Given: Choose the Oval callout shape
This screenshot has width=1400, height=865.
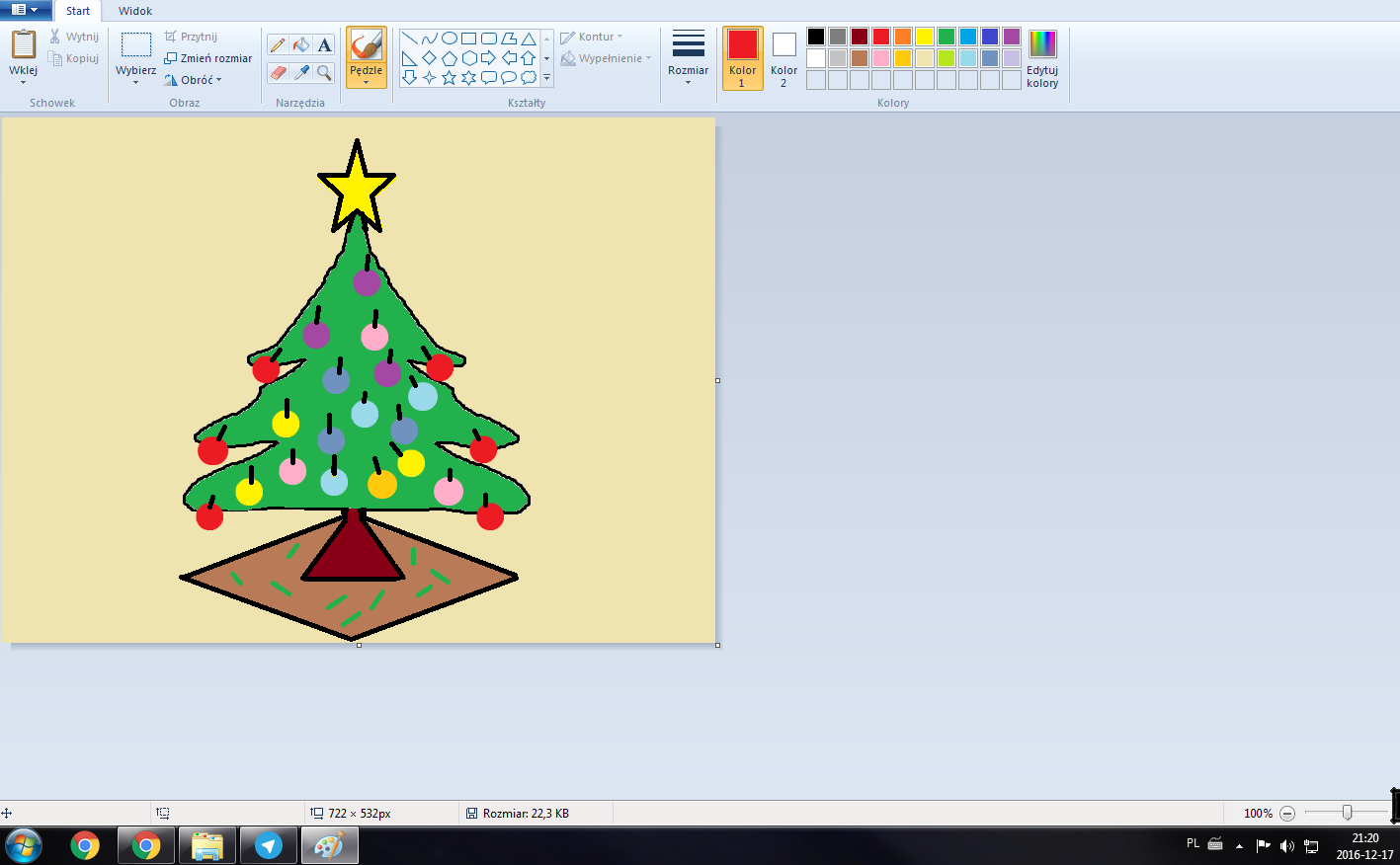Looking at the screenshot, I should coord(509,77).
